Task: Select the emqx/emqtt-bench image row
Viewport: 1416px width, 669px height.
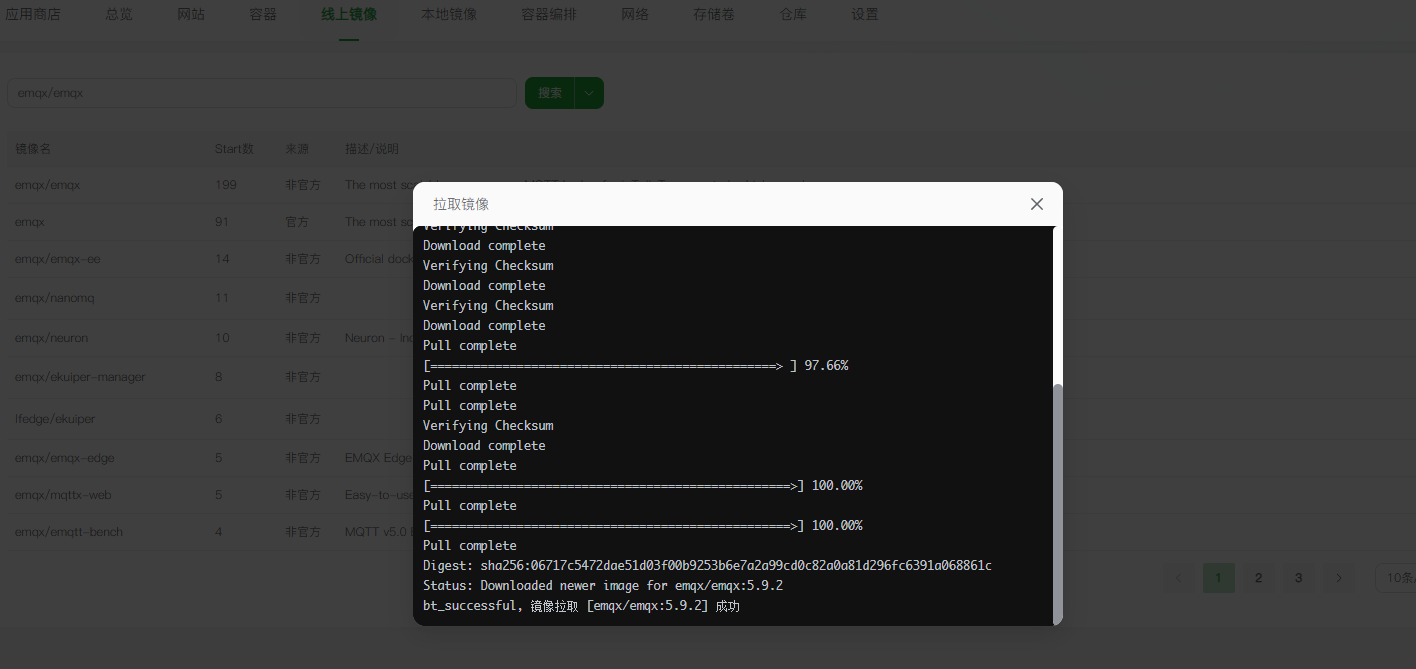Action: point(69,532)
